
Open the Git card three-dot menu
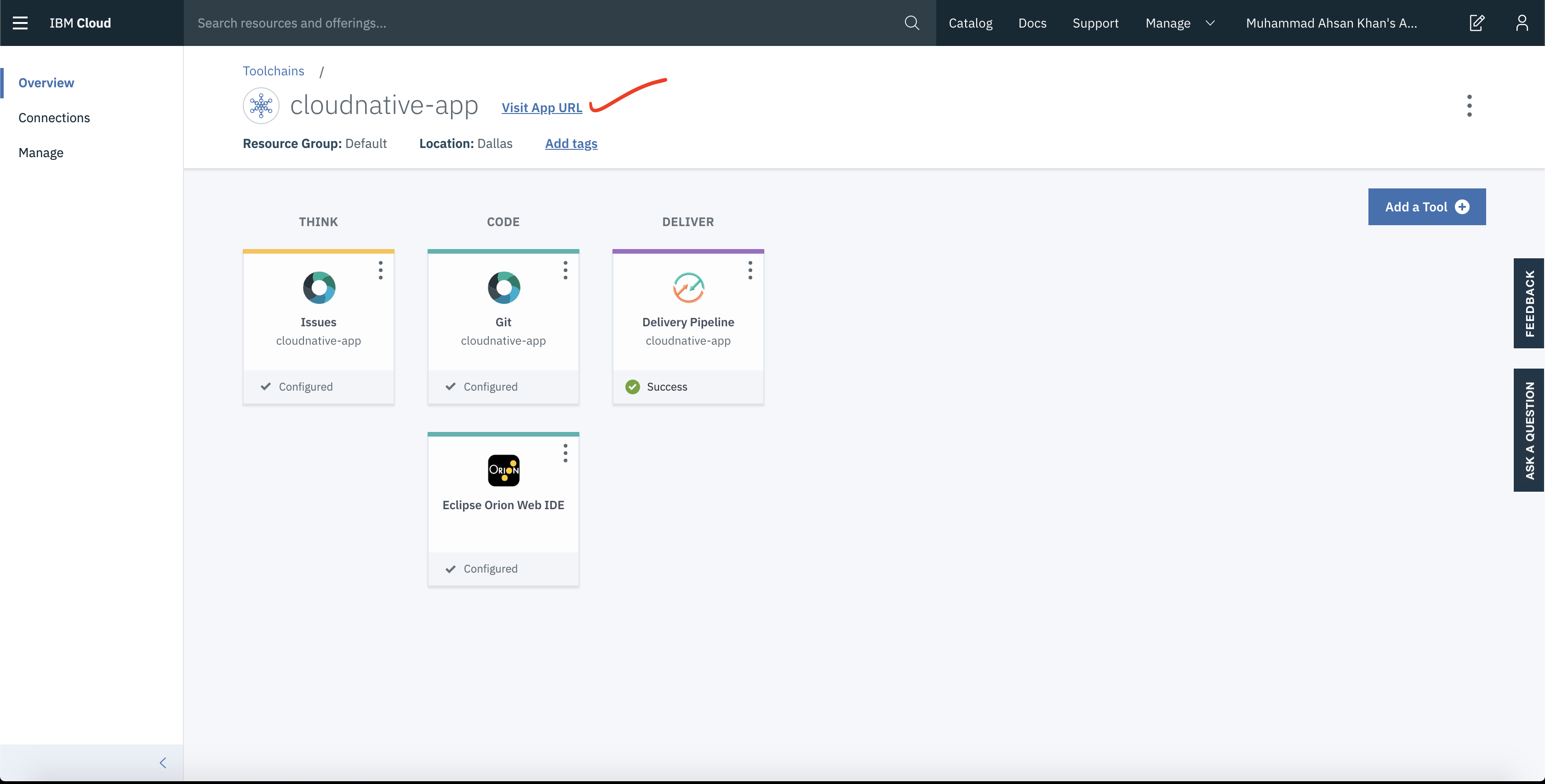(x=565, y=270)
